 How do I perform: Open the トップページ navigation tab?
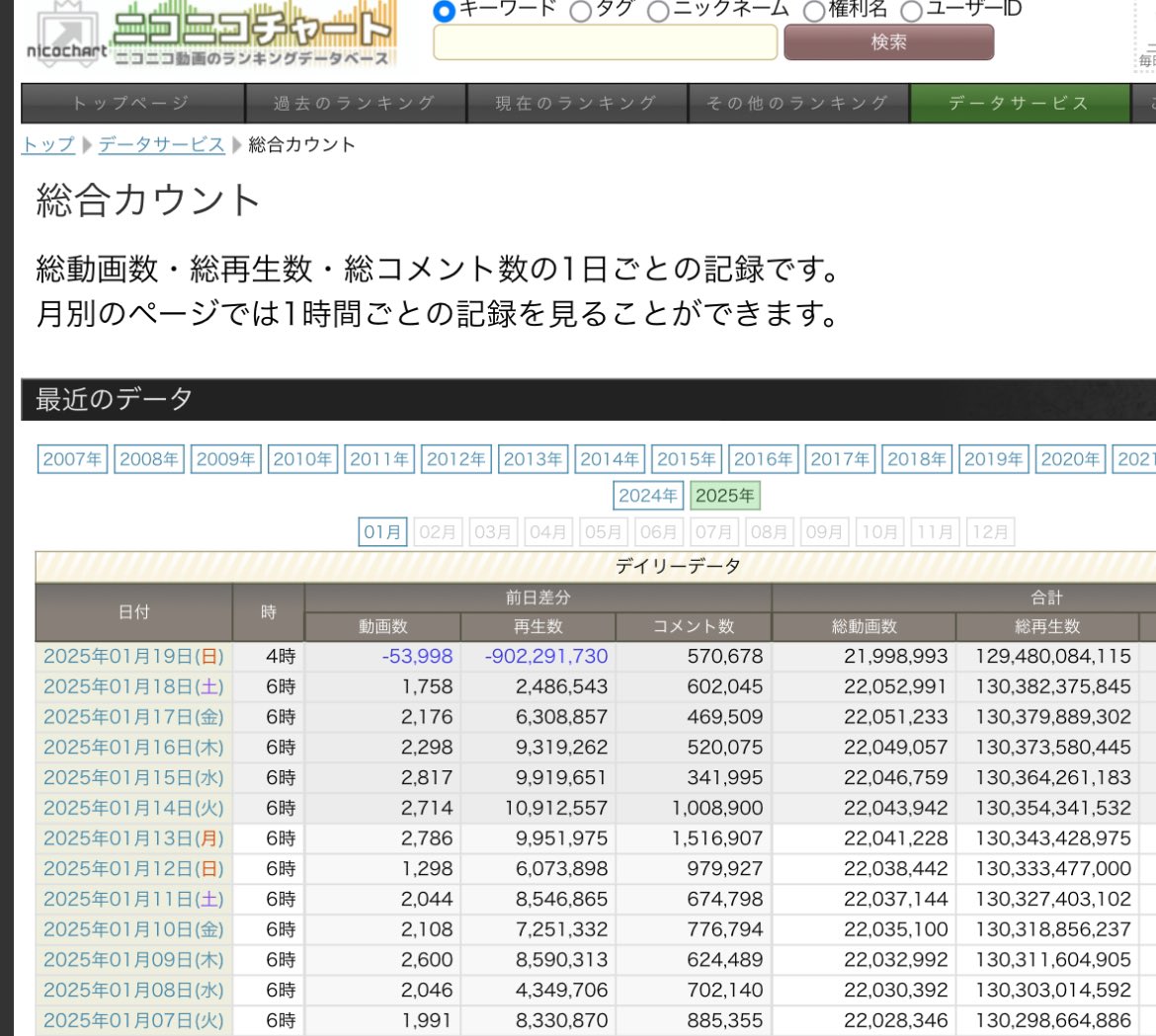[132, 103]
